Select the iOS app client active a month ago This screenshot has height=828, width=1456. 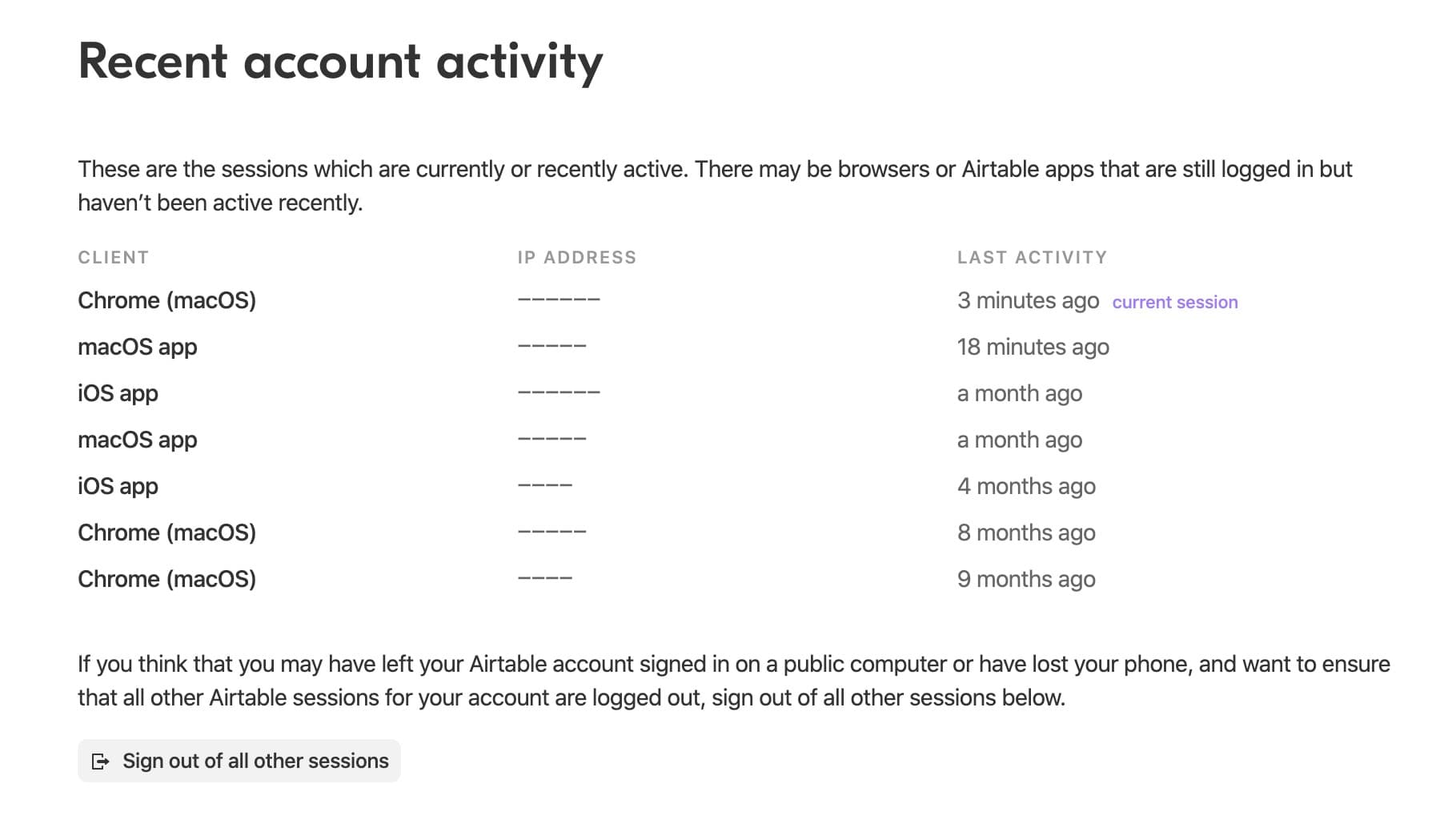(118, 393)
